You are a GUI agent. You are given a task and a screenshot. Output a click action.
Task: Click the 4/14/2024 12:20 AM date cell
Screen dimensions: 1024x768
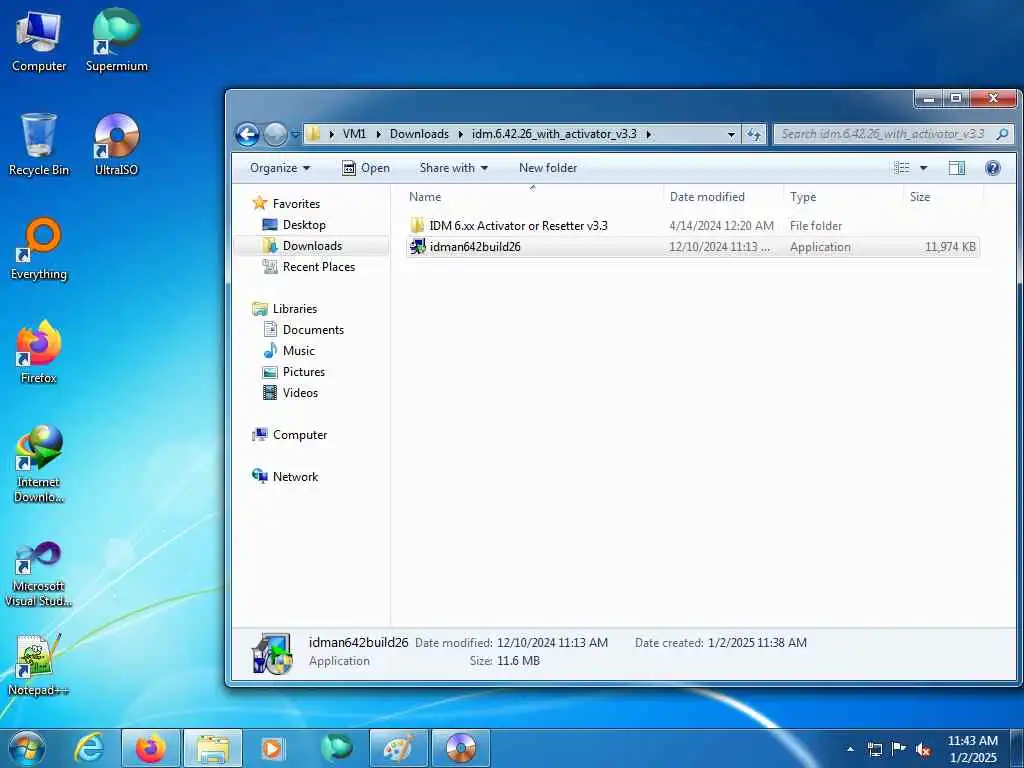coord(721,226)
